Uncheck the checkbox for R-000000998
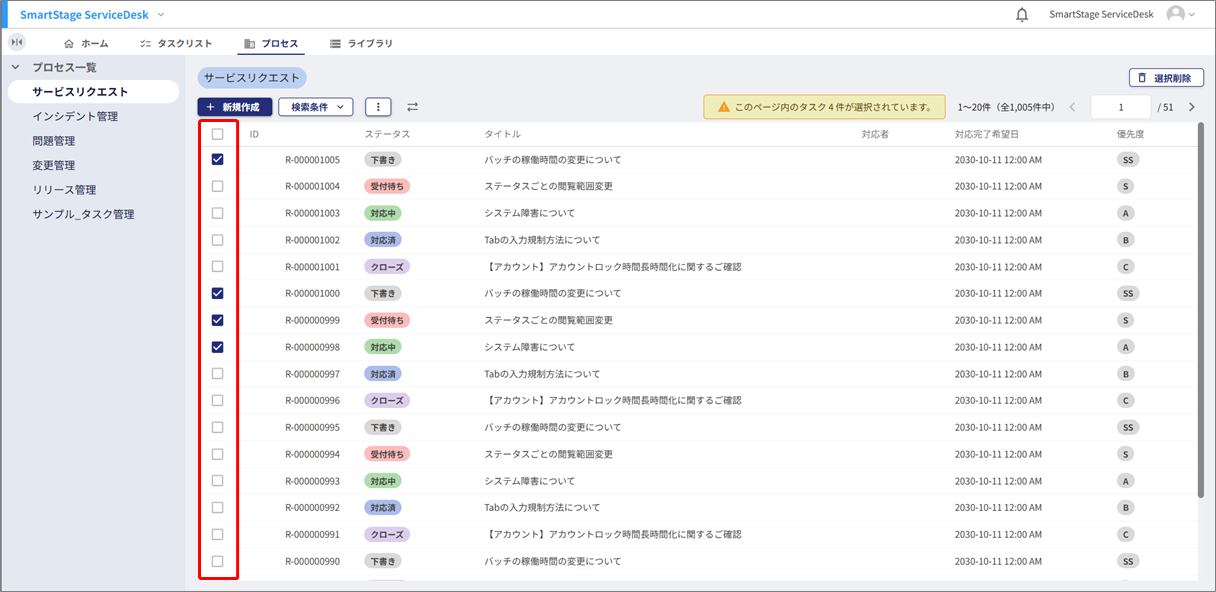Screen dimensions: 1216x592 pyautogui.click(x=217, y=347)
